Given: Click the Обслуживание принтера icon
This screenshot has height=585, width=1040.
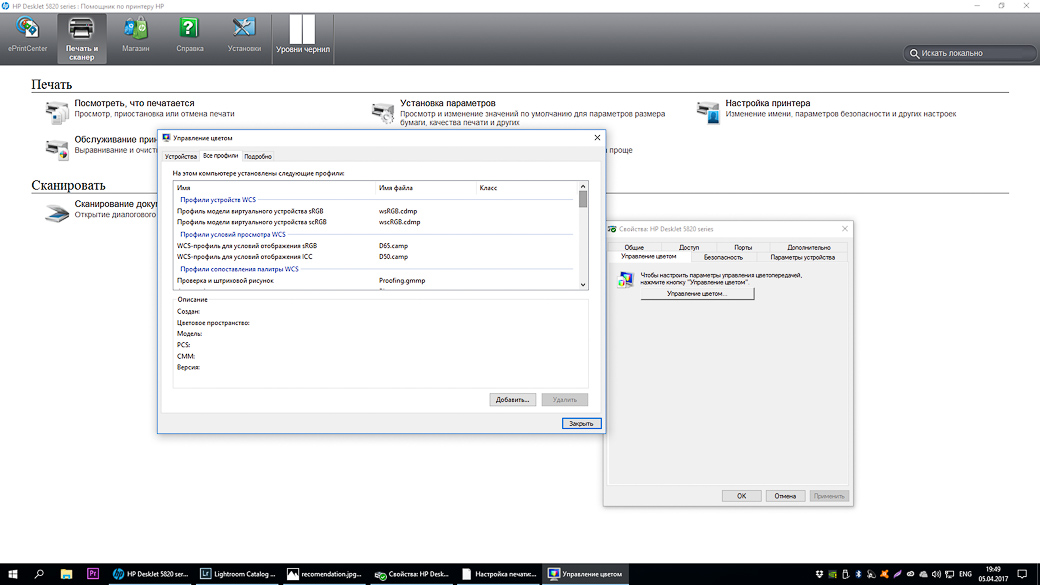Looking at the screenshot, I should [x=57, y=149].
